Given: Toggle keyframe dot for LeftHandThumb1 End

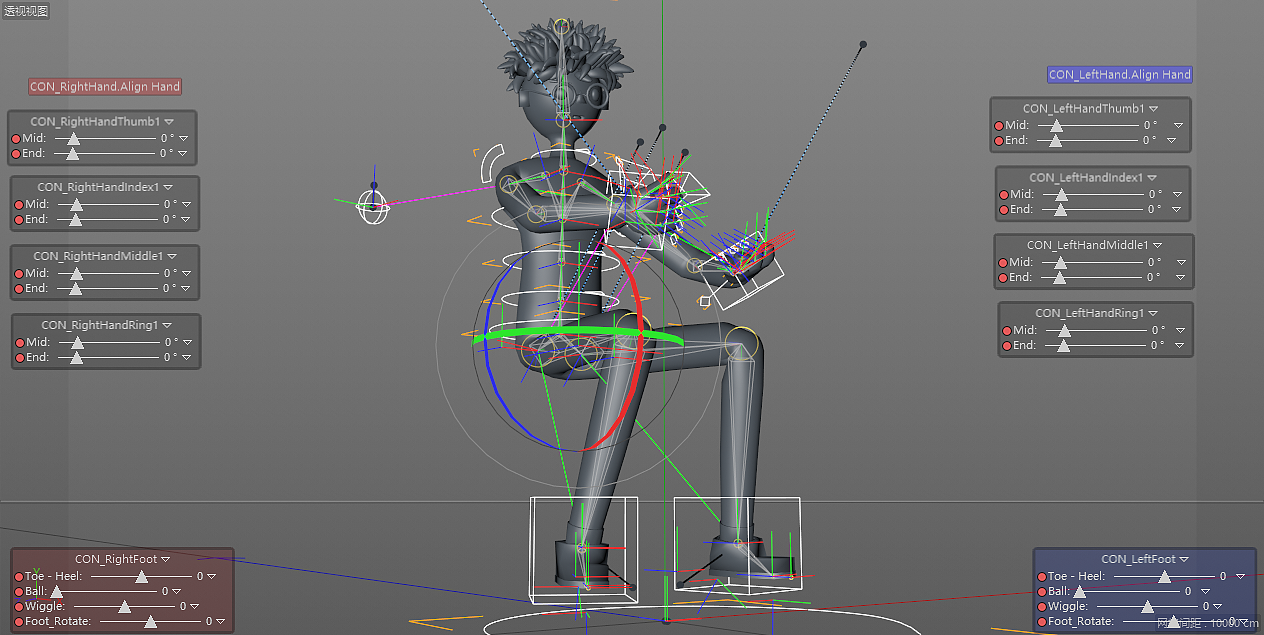Looking at the screenshot, I should (999, 141).
